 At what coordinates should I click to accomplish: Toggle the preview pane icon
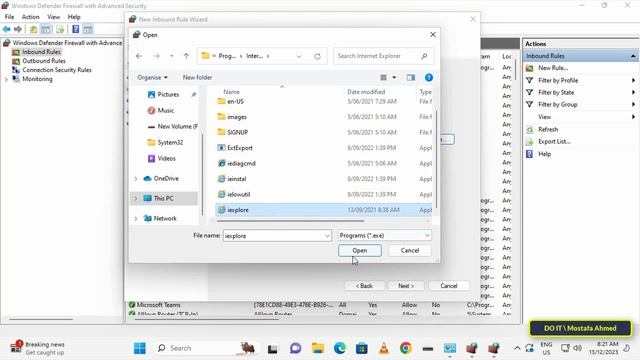coord(411,77)
